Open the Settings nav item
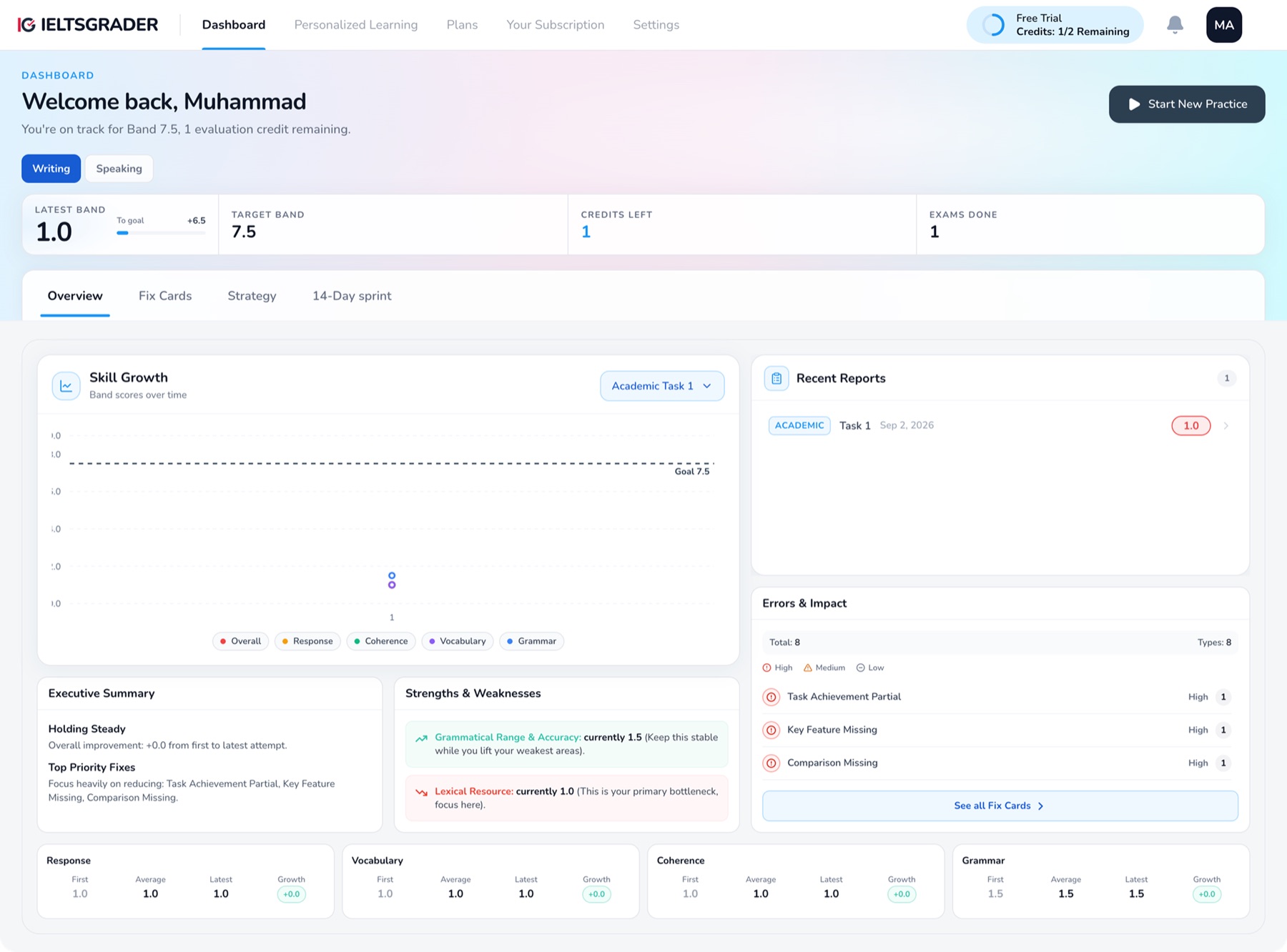 pyautogui.click(x=656, y=25)
